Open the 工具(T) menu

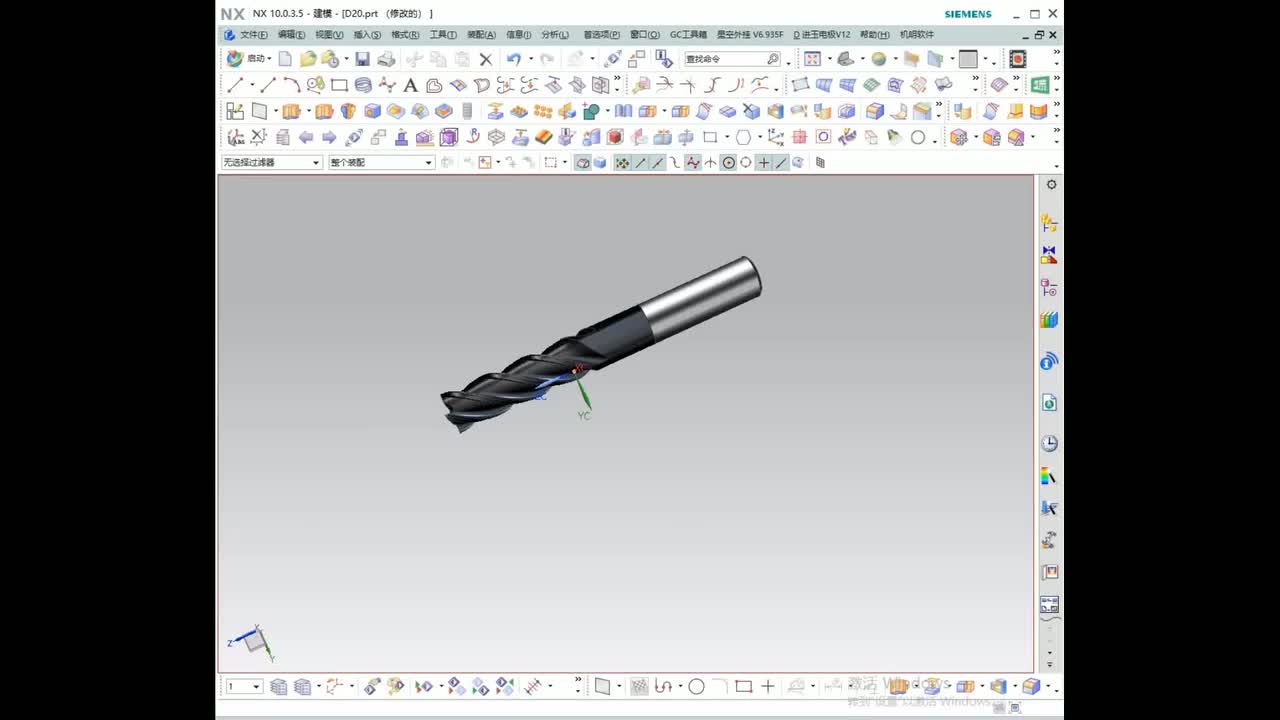pyautogui.click(x=443, y=35)
